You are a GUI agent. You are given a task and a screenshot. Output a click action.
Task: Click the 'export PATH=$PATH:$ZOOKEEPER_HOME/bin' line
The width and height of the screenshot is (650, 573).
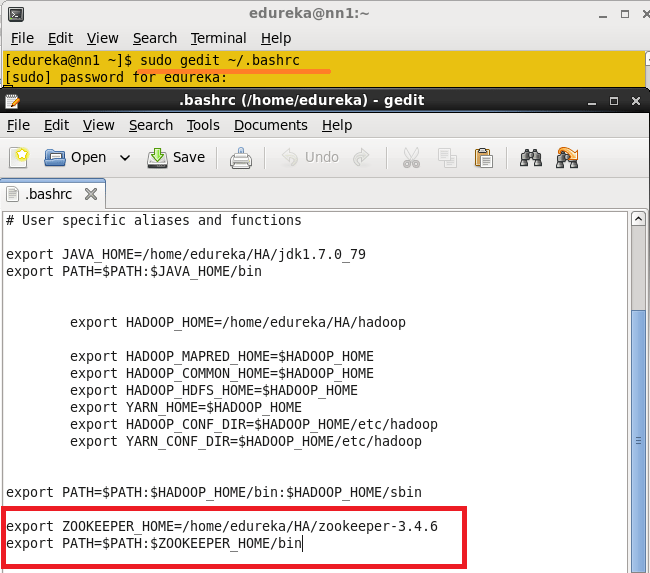tap(154, 543)
